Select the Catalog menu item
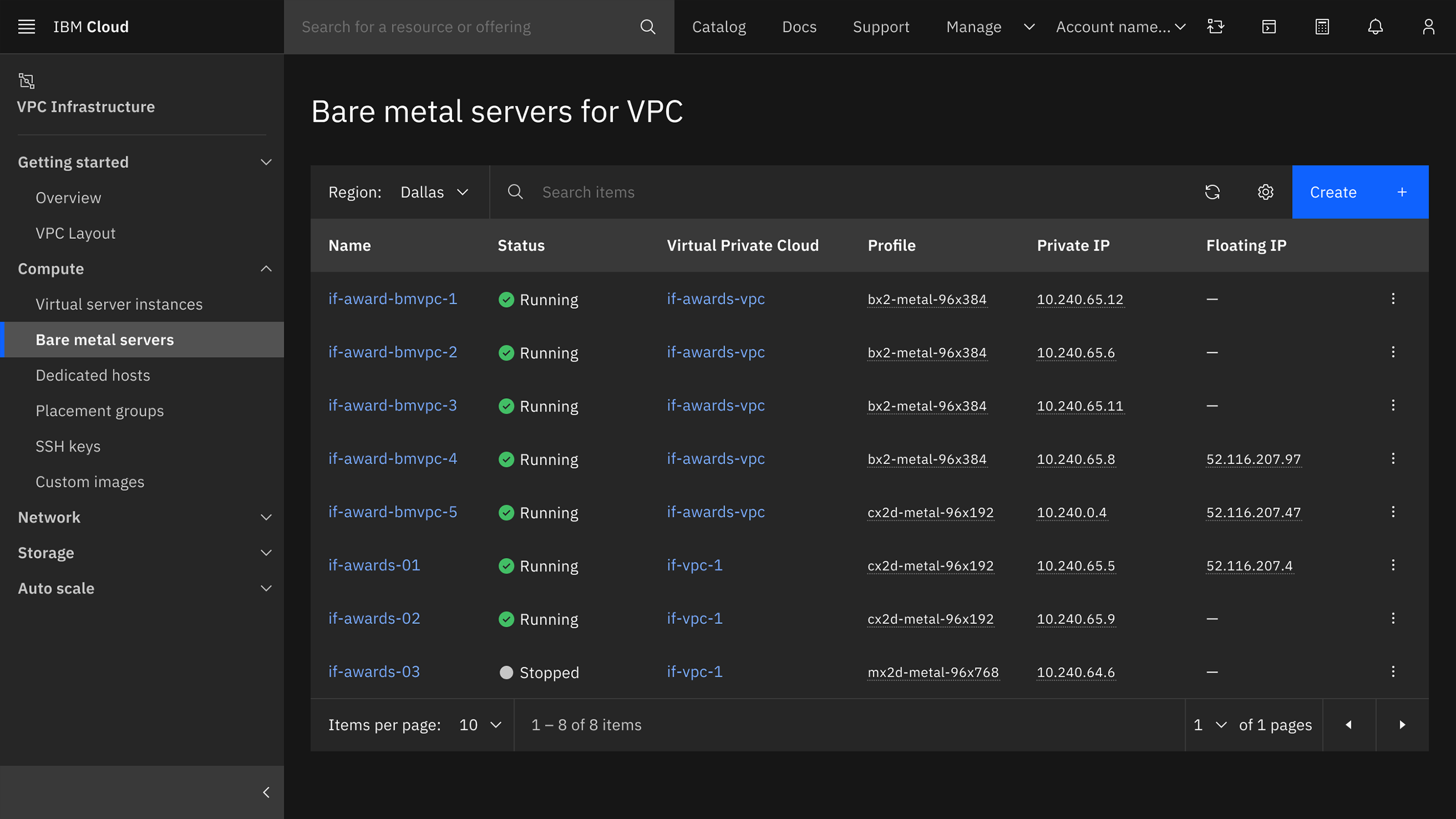This screenshot has width=1456, height=819. tap(718, 26)
